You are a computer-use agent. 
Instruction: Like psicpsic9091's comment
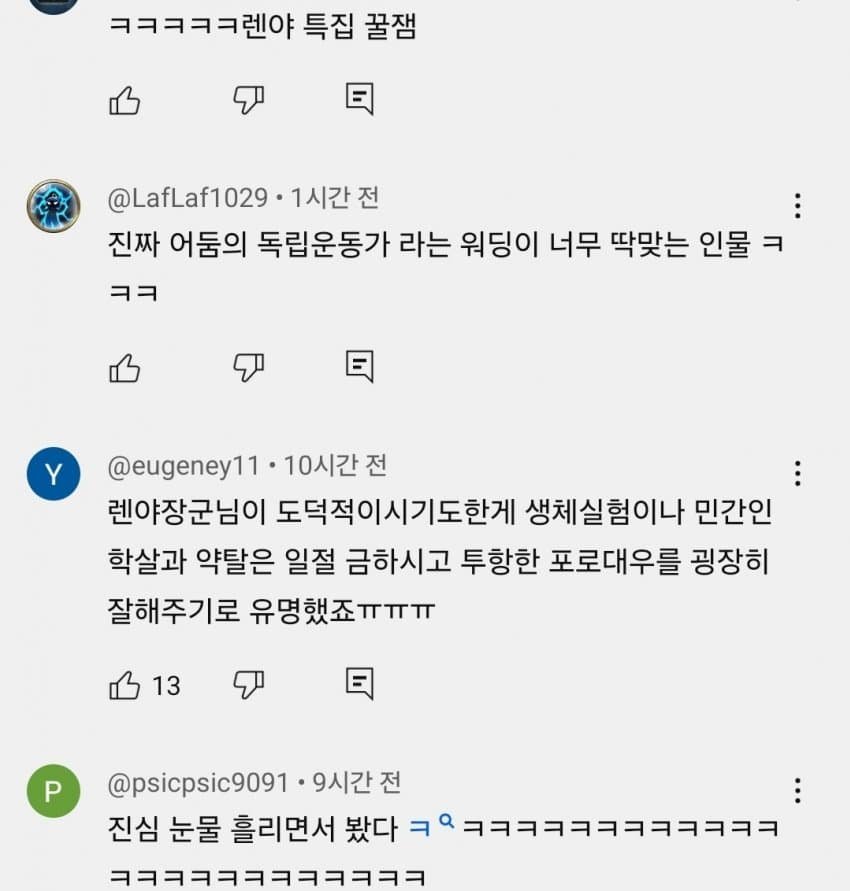tap(124, 888)
